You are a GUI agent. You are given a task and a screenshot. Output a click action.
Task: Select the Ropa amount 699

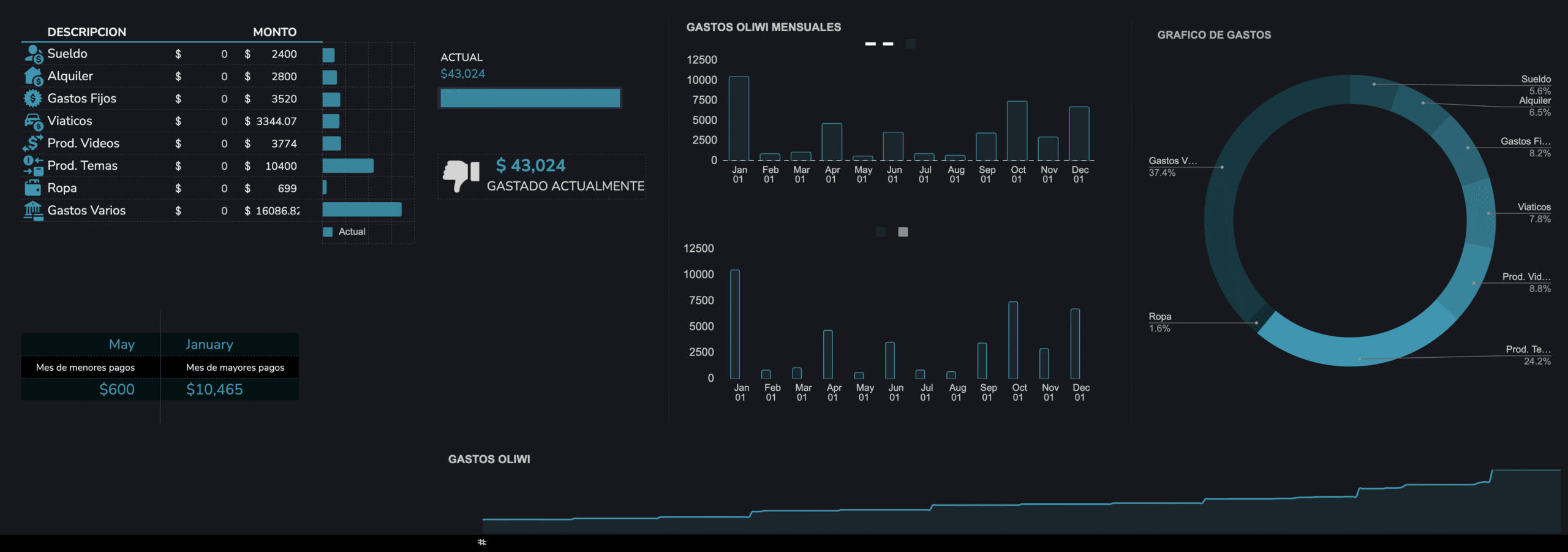coord(287,188)
